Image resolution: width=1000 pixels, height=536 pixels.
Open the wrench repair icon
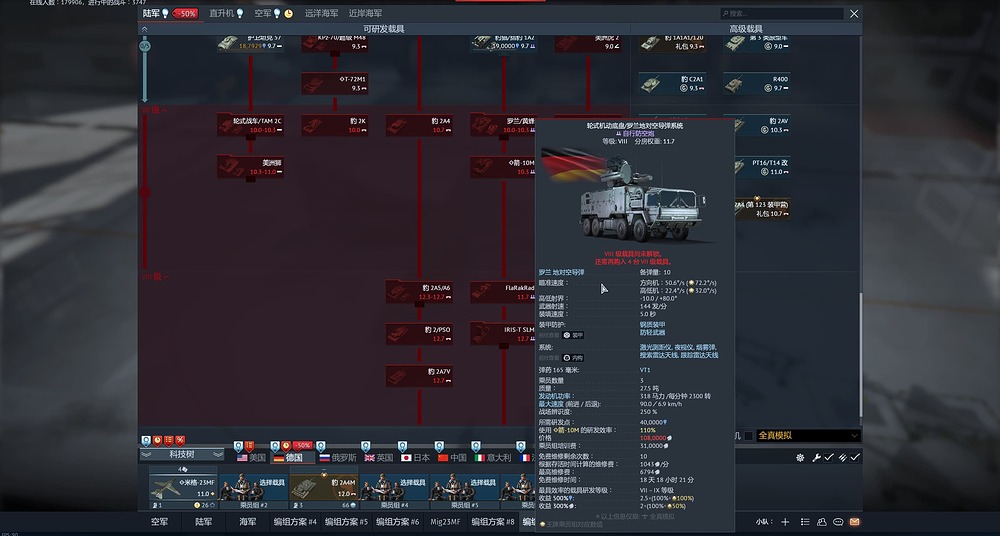(816, 457)
